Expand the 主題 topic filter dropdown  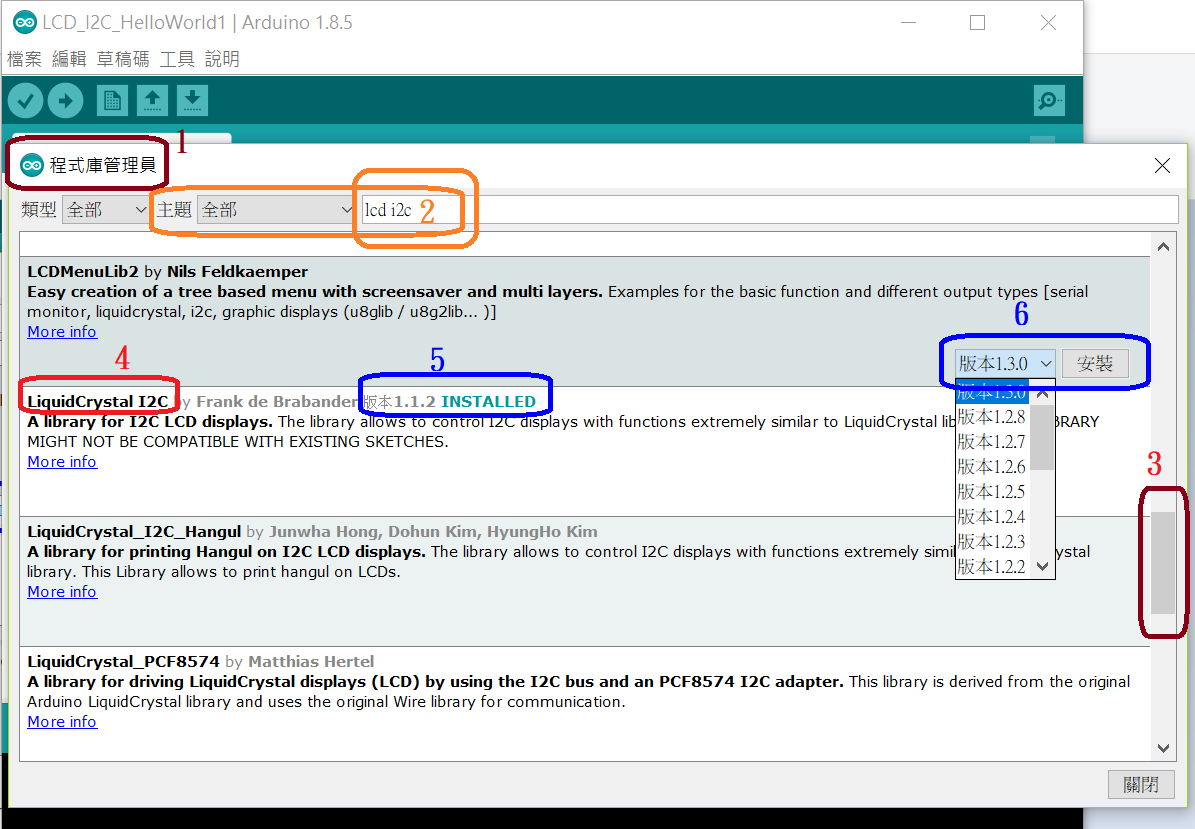click(276, 210)
